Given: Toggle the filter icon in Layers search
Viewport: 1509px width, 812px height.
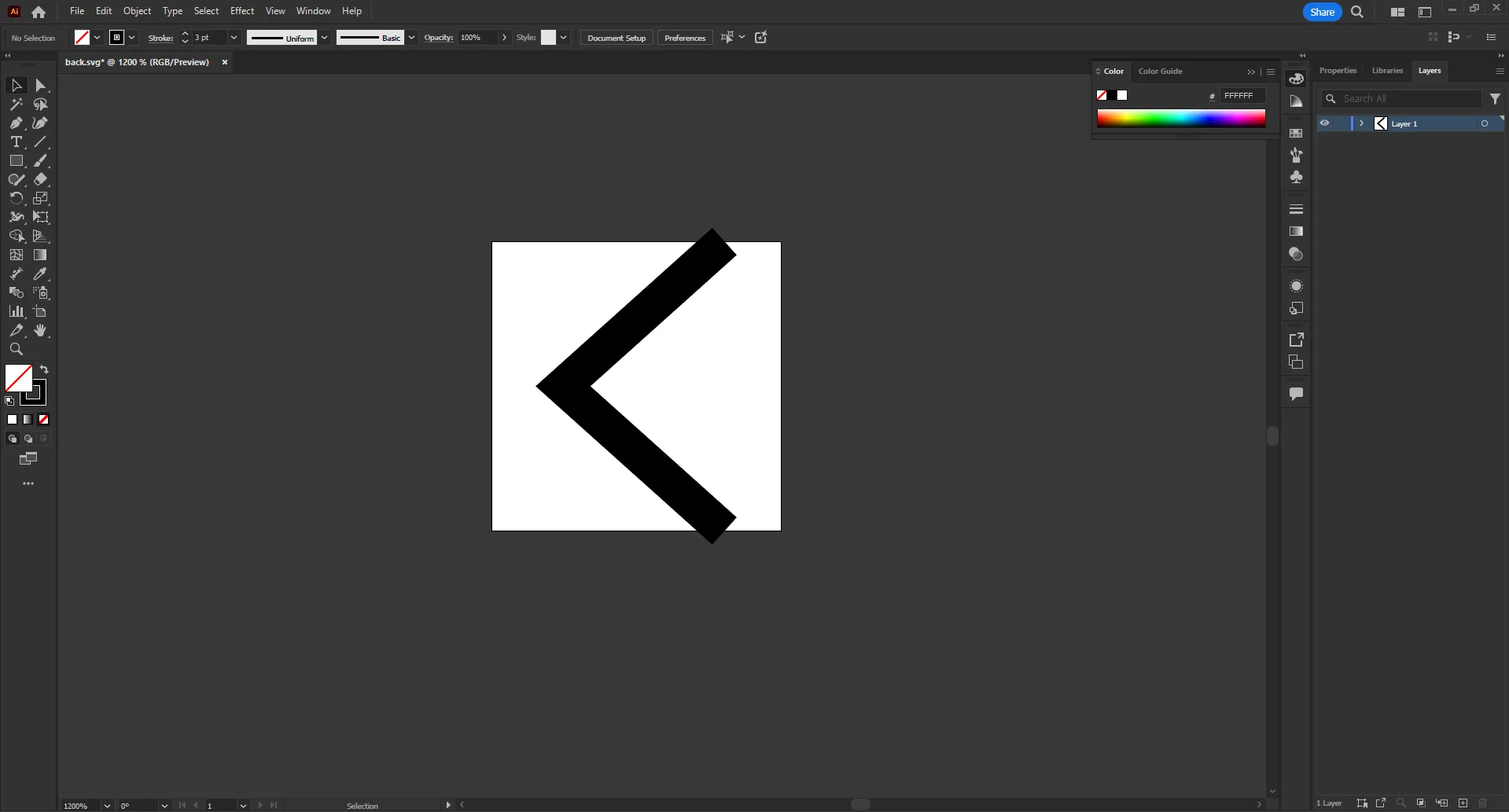Looking at the screenshot, I should 1496,98.
